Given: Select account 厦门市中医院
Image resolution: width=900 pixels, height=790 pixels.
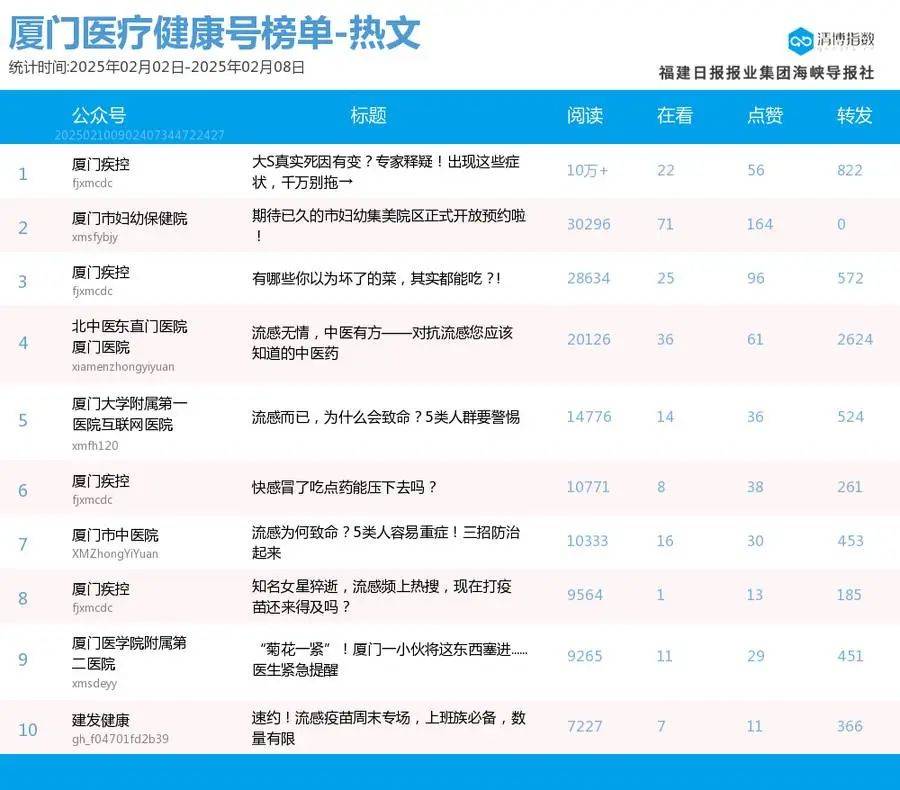Looking at the screenshot, I should tap(115, 535).
